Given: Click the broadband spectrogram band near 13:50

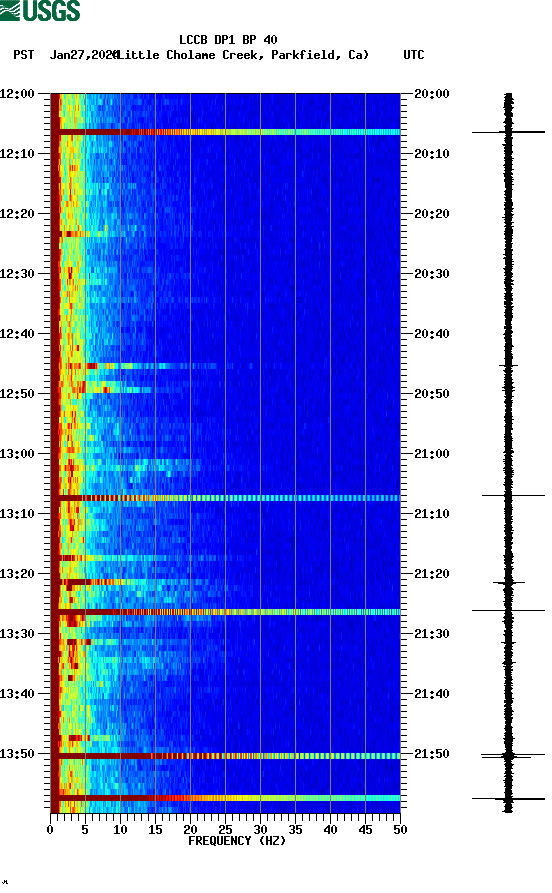Looking at the screenshot, I should tap(226, 756).
